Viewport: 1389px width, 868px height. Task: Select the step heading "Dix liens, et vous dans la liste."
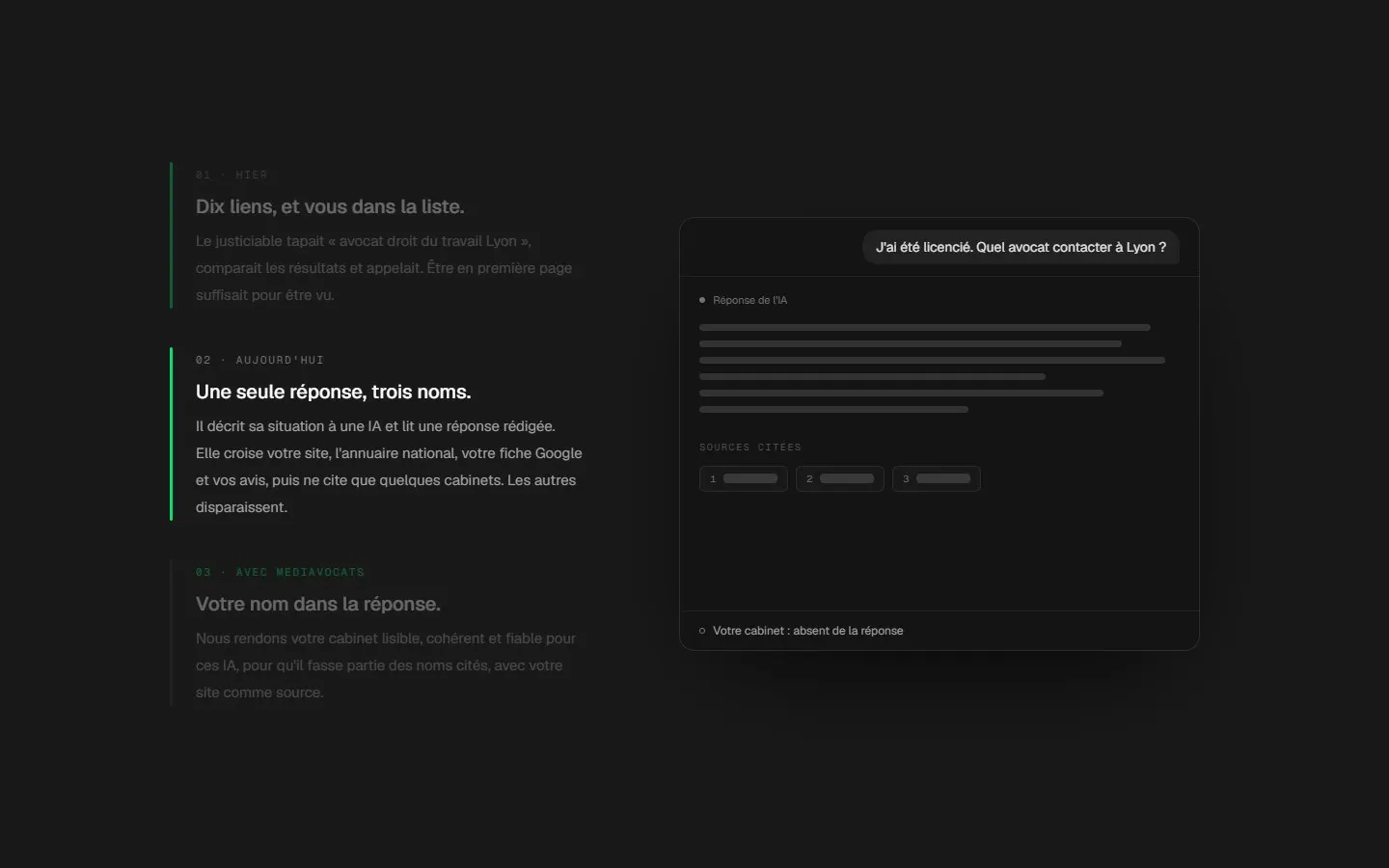coord(330,206)
